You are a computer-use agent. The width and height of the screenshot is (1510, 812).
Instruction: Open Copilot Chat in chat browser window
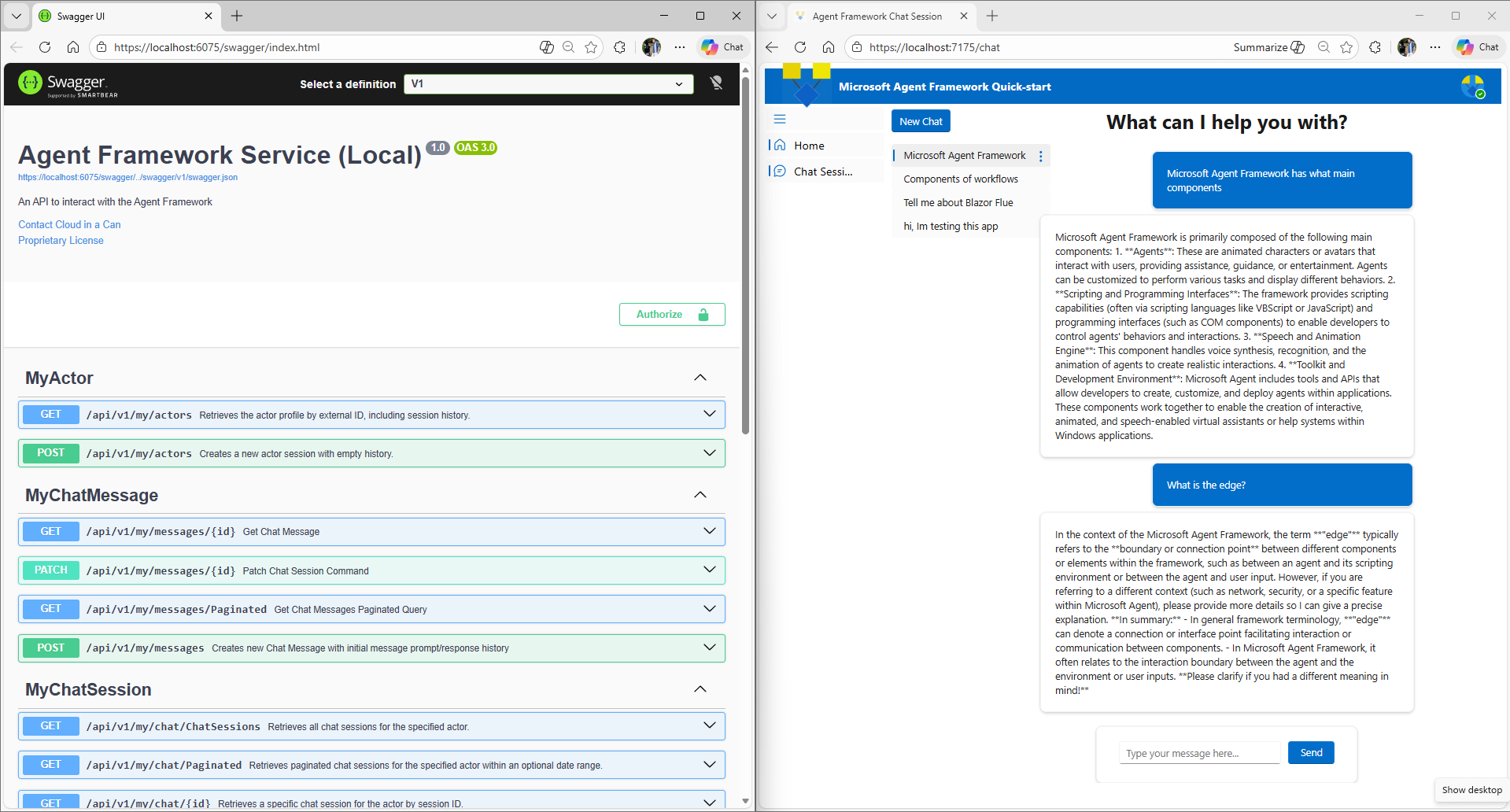[x=1478, y=47]
